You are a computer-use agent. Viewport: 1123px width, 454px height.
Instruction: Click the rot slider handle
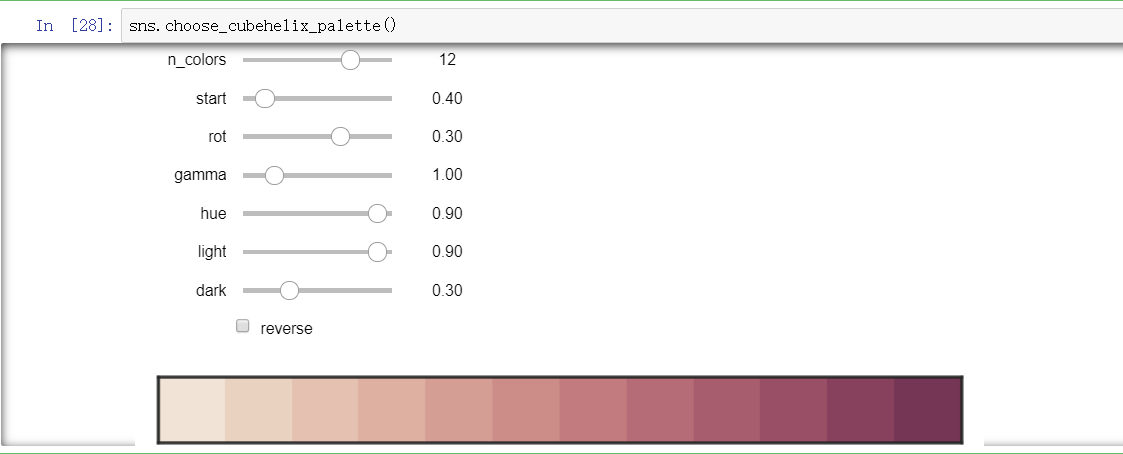340,136
